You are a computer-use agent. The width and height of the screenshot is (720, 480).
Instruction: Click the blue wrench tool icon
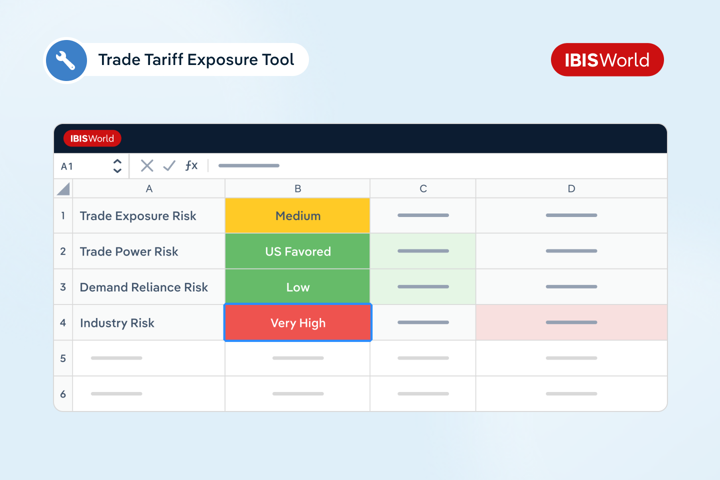[x=66, y=60]
